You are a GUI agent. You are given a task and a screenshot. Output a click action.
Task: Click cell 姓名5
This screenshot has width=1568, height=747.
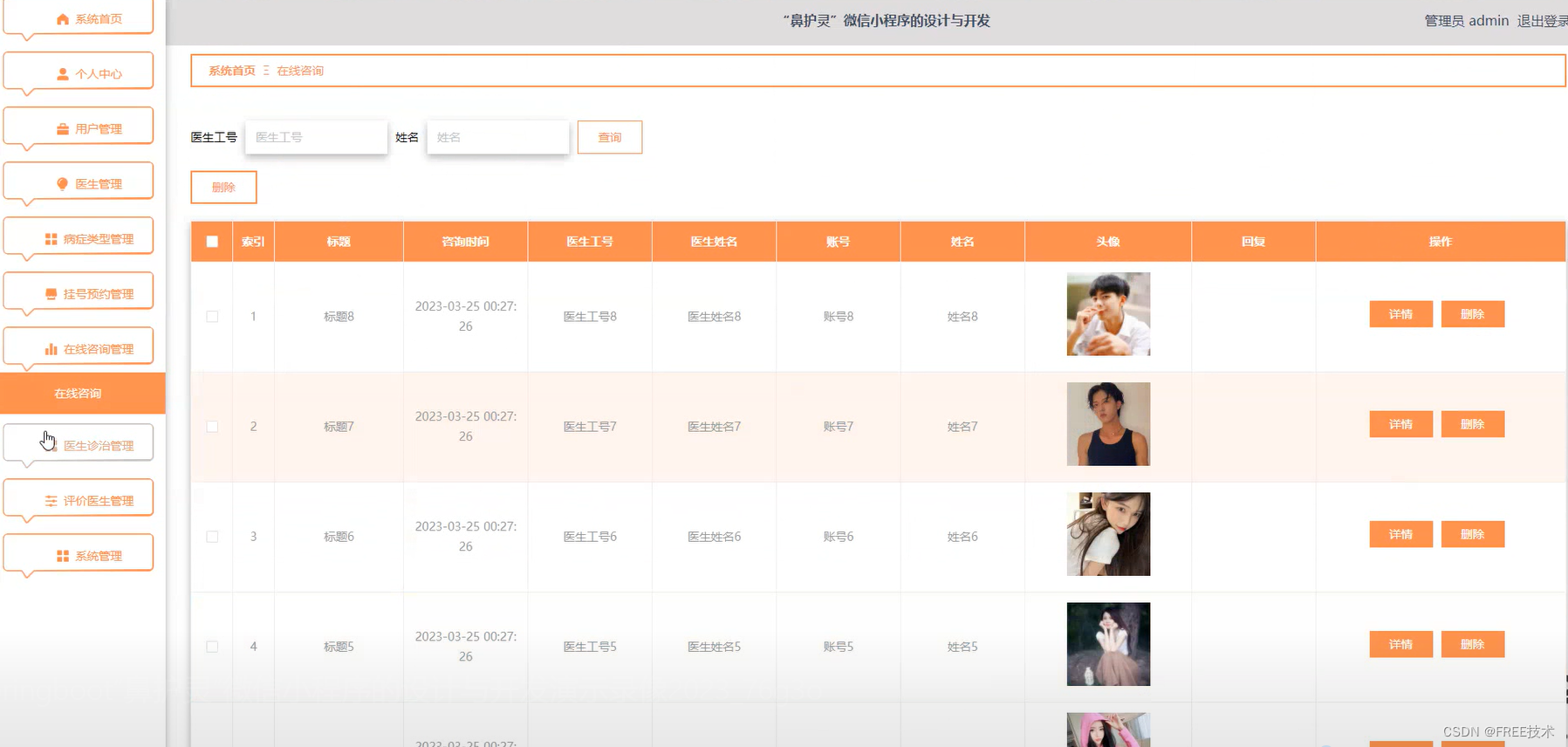[x=962, y=647]
